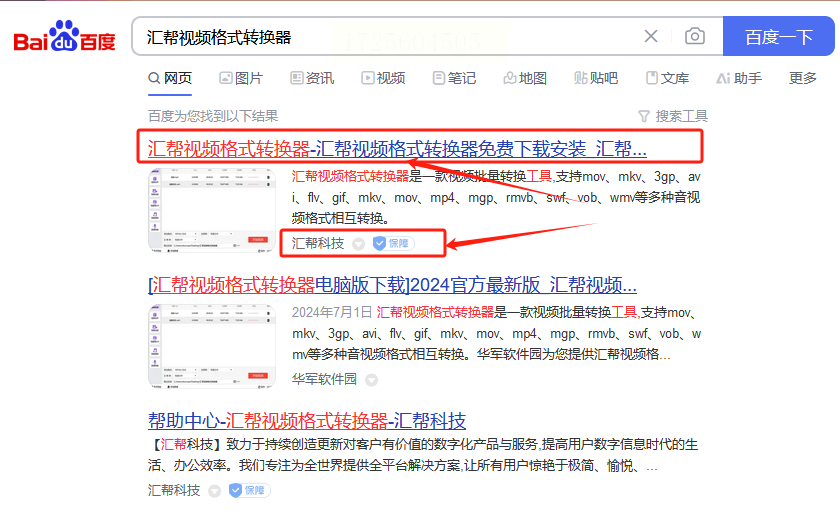Click 百度为您找到以下结果 text

213,116
